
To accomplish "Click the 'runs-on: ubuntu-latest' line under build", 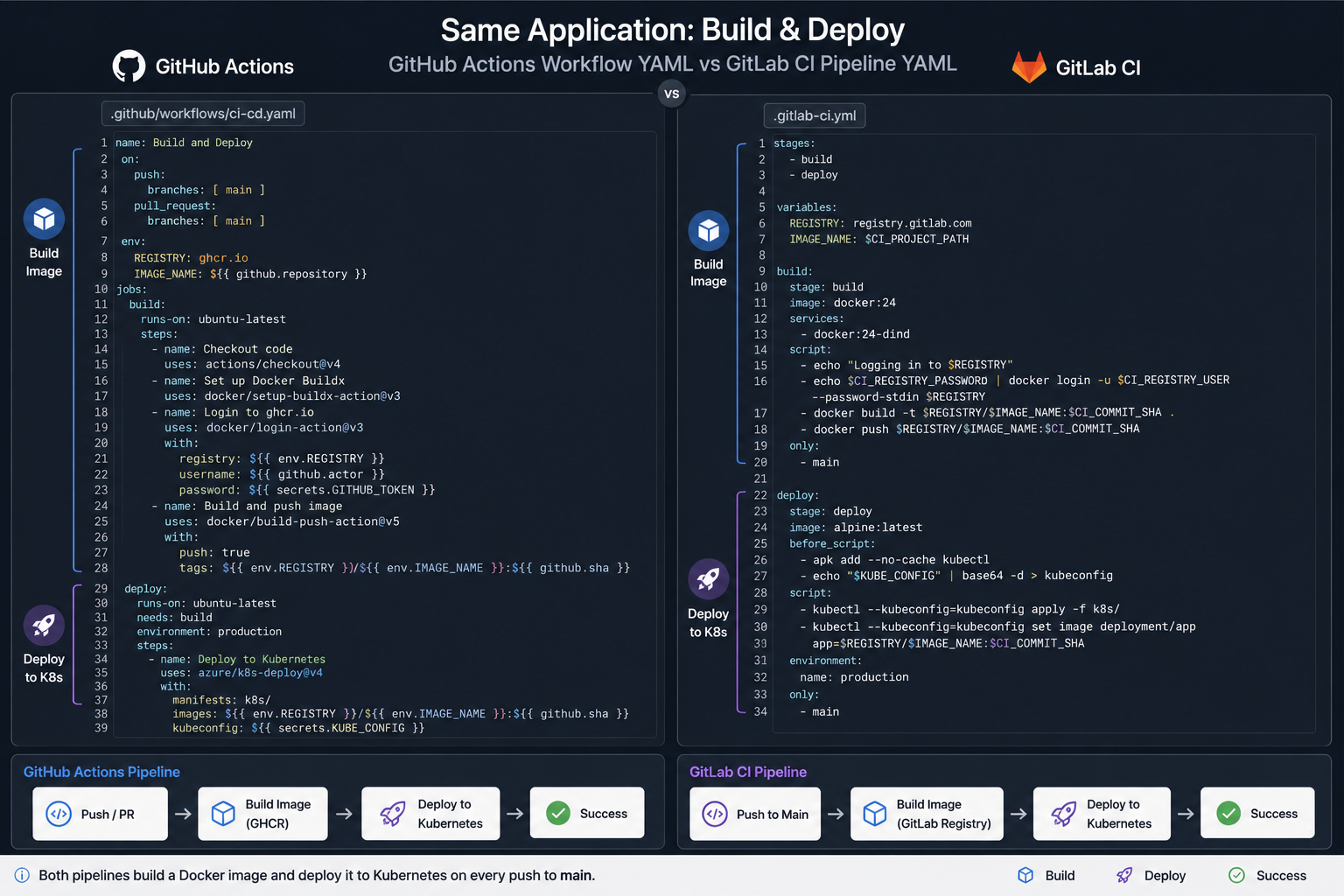I will [x=213, y=319].
